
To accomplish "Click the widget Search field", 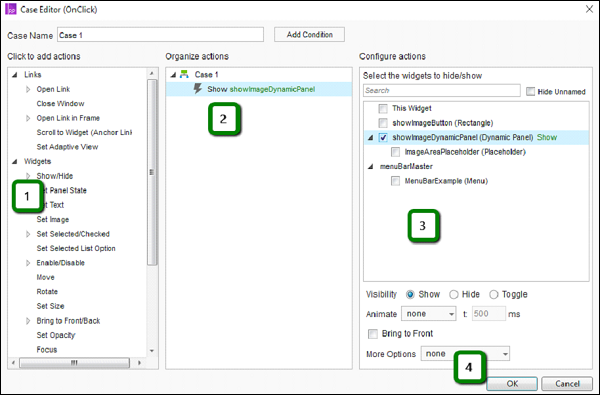I will pos(442,91).
